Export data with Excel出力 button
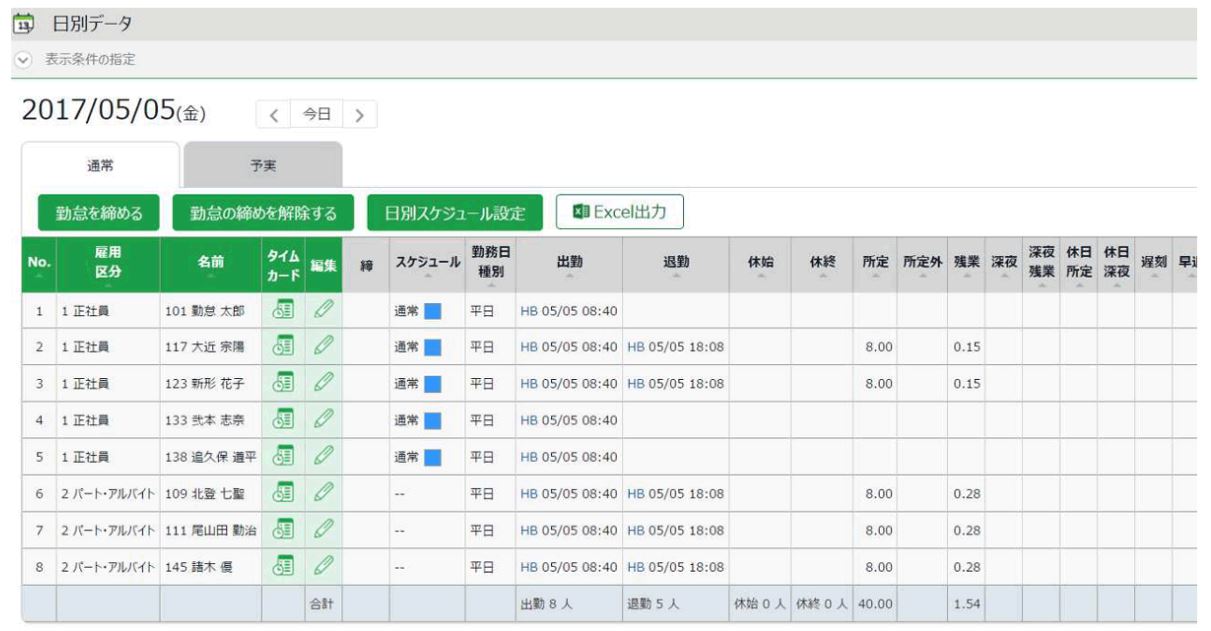 tap(619, 212)
